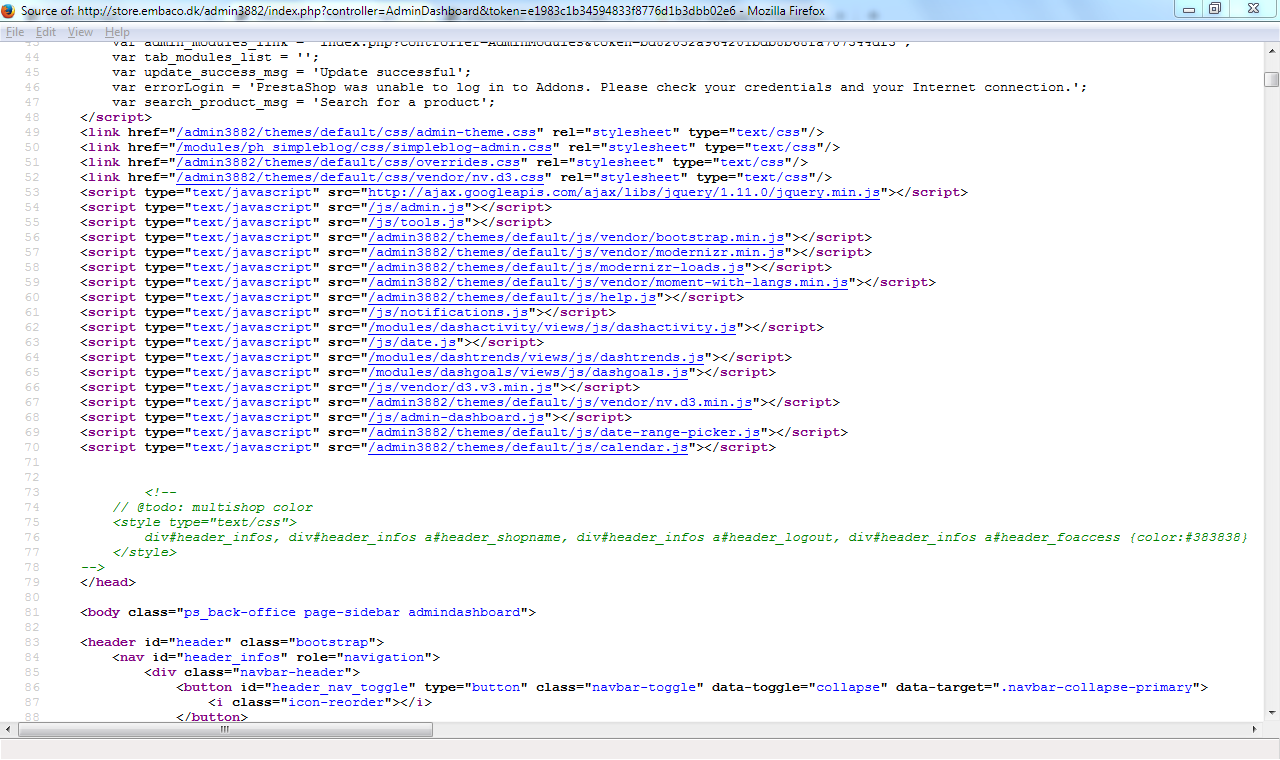Click the 'navbar-header' div class text

tap(292, 672)
